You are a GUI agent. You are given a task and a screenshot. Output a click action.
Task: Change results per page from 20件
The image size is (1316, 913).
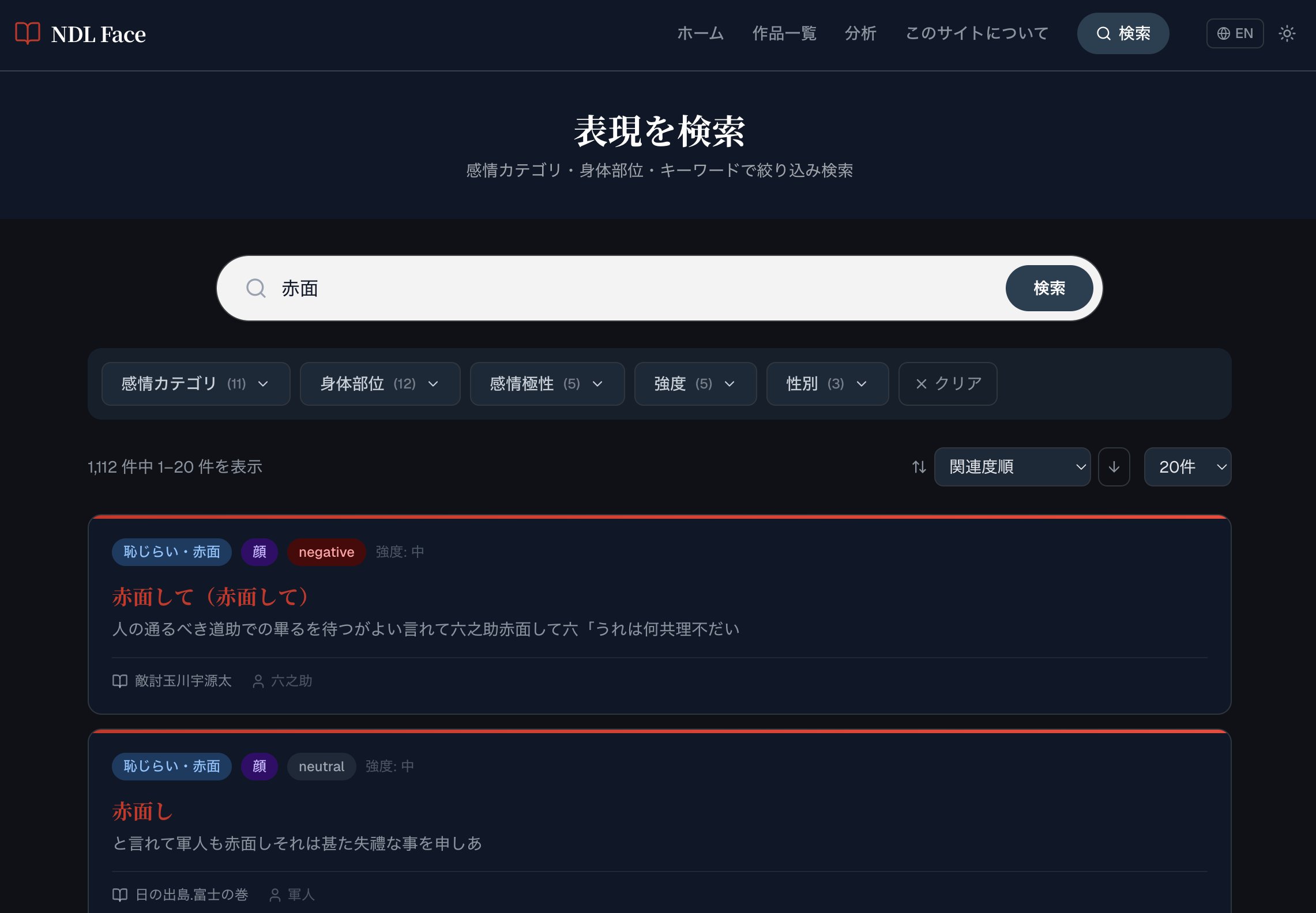click(x=1187, y=467)
